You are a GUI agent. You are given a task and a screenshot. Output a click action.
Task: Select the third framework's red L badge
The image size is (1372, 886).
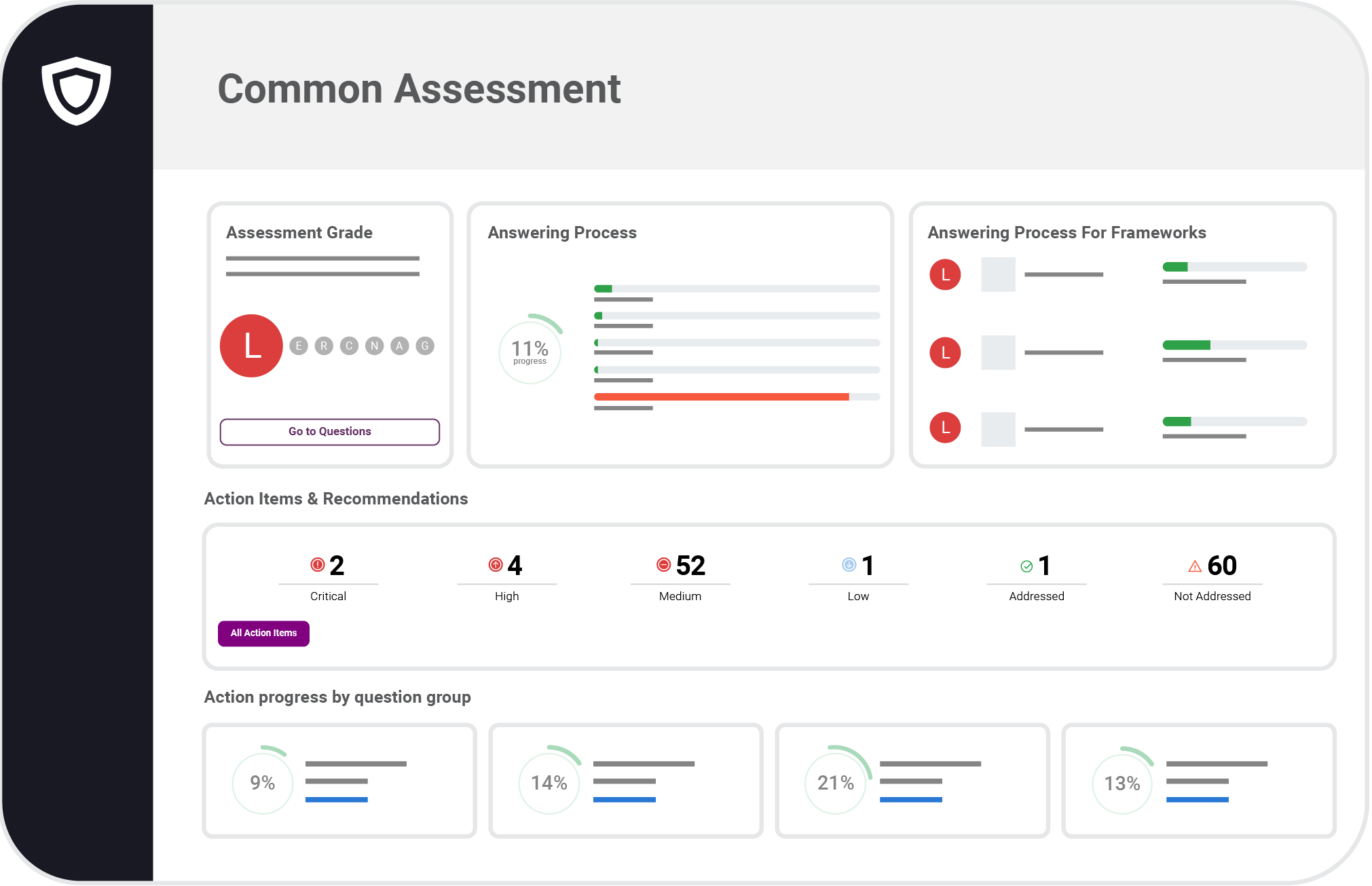coord(945,428)
